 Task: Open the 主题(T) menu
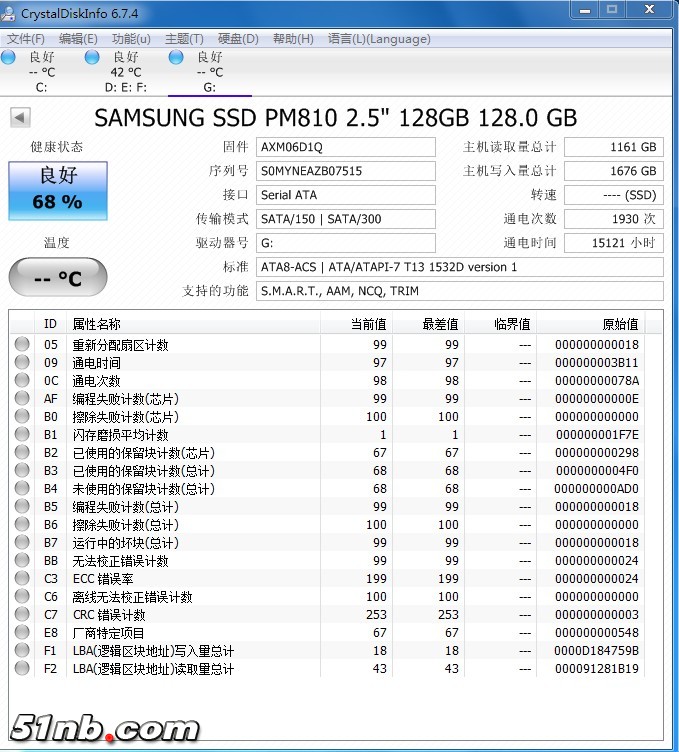(184, 39)
